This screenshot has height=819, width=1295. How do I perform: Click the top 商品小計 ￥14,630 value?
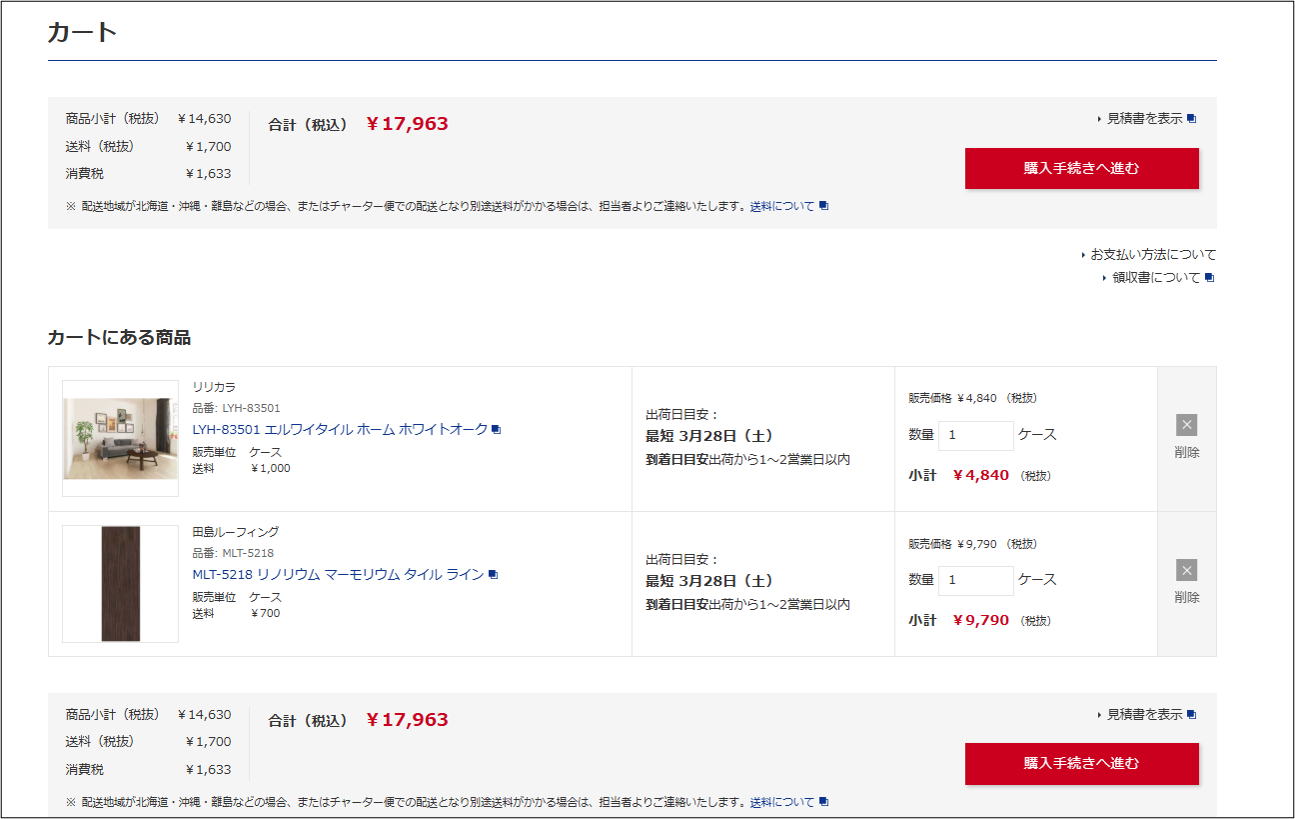pos(204,118)
